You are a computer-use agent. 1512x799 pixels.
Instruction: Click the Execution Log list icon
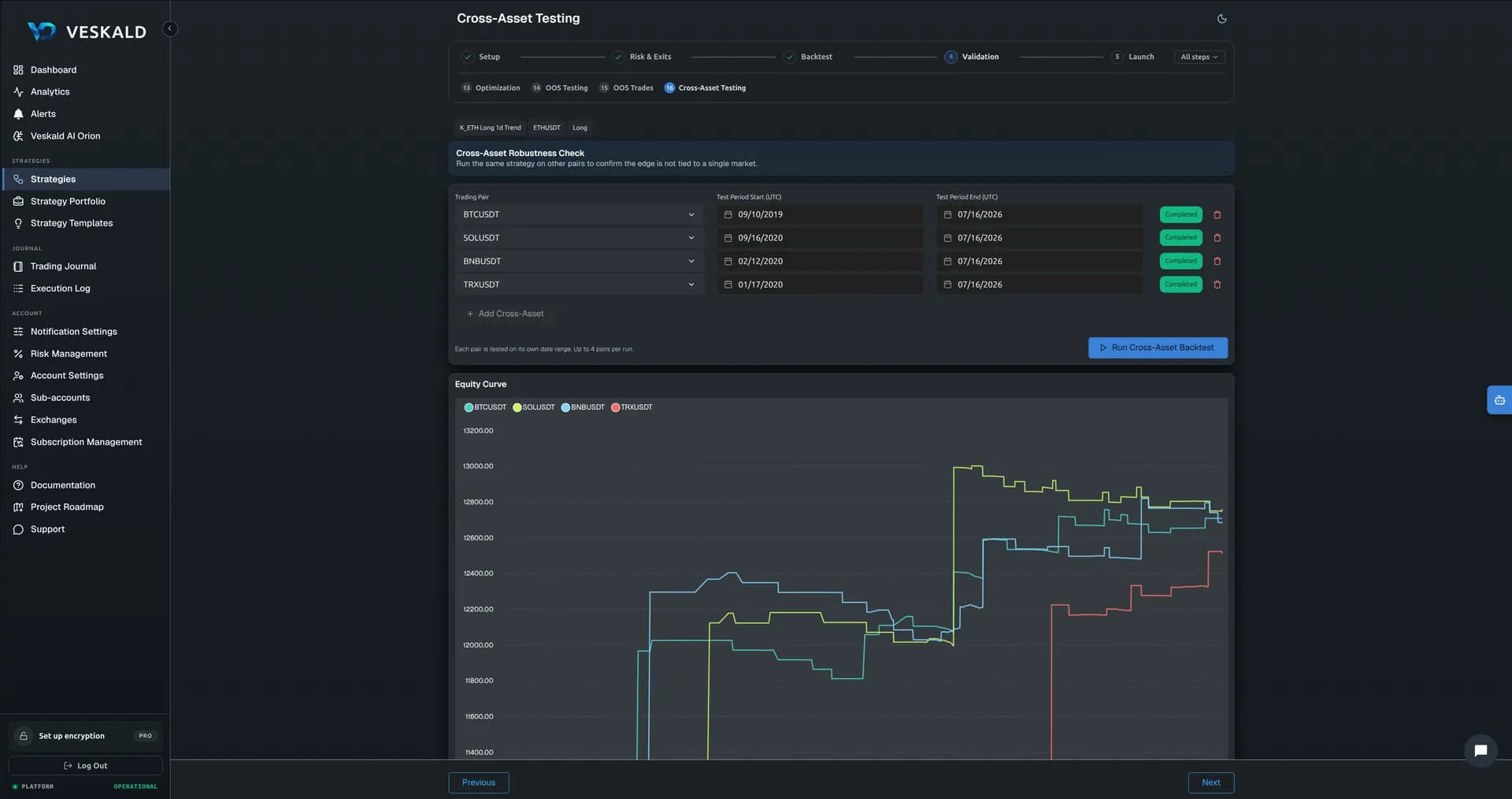[x=18, y=288]
